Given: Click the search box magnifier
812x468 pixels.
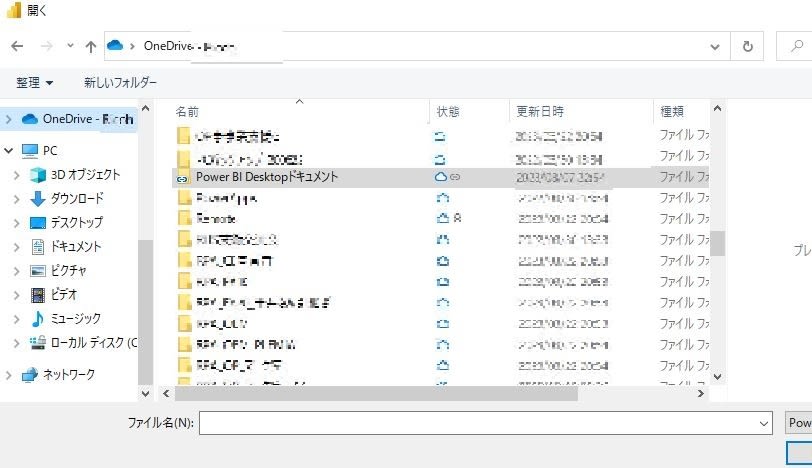Looking at the screenshot, I should coord(796,46).
